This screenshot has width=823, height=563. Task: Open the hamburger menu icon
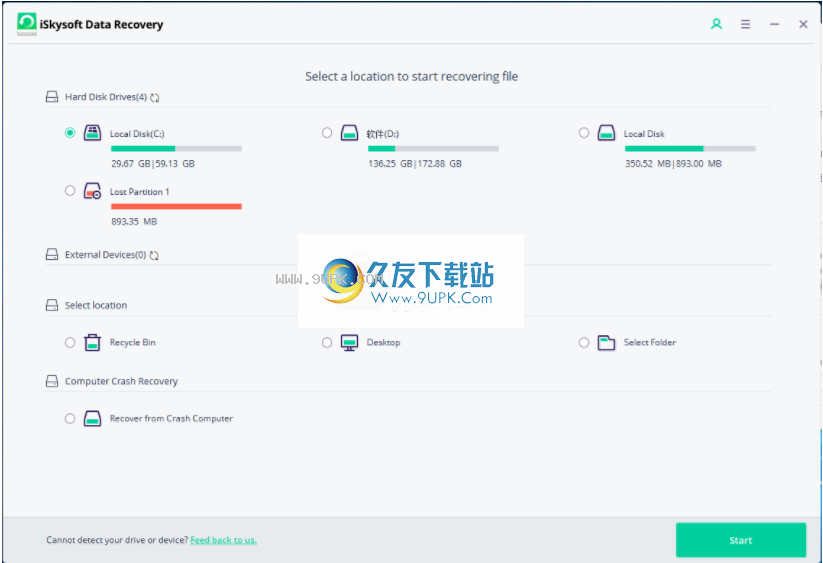[x=745, y=24]
